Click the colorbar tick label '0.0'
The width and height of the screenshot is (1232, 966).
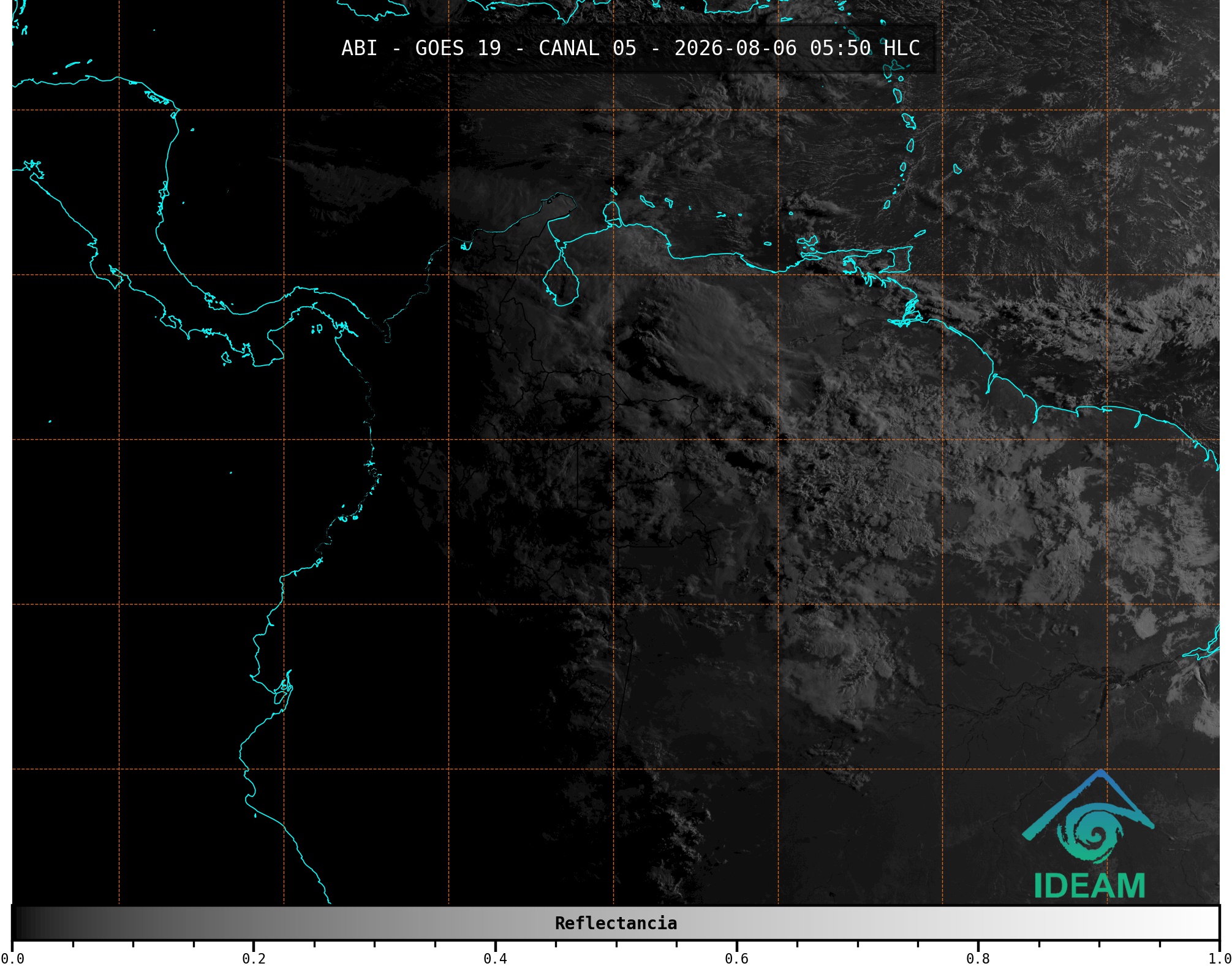[x=12, y=959]
